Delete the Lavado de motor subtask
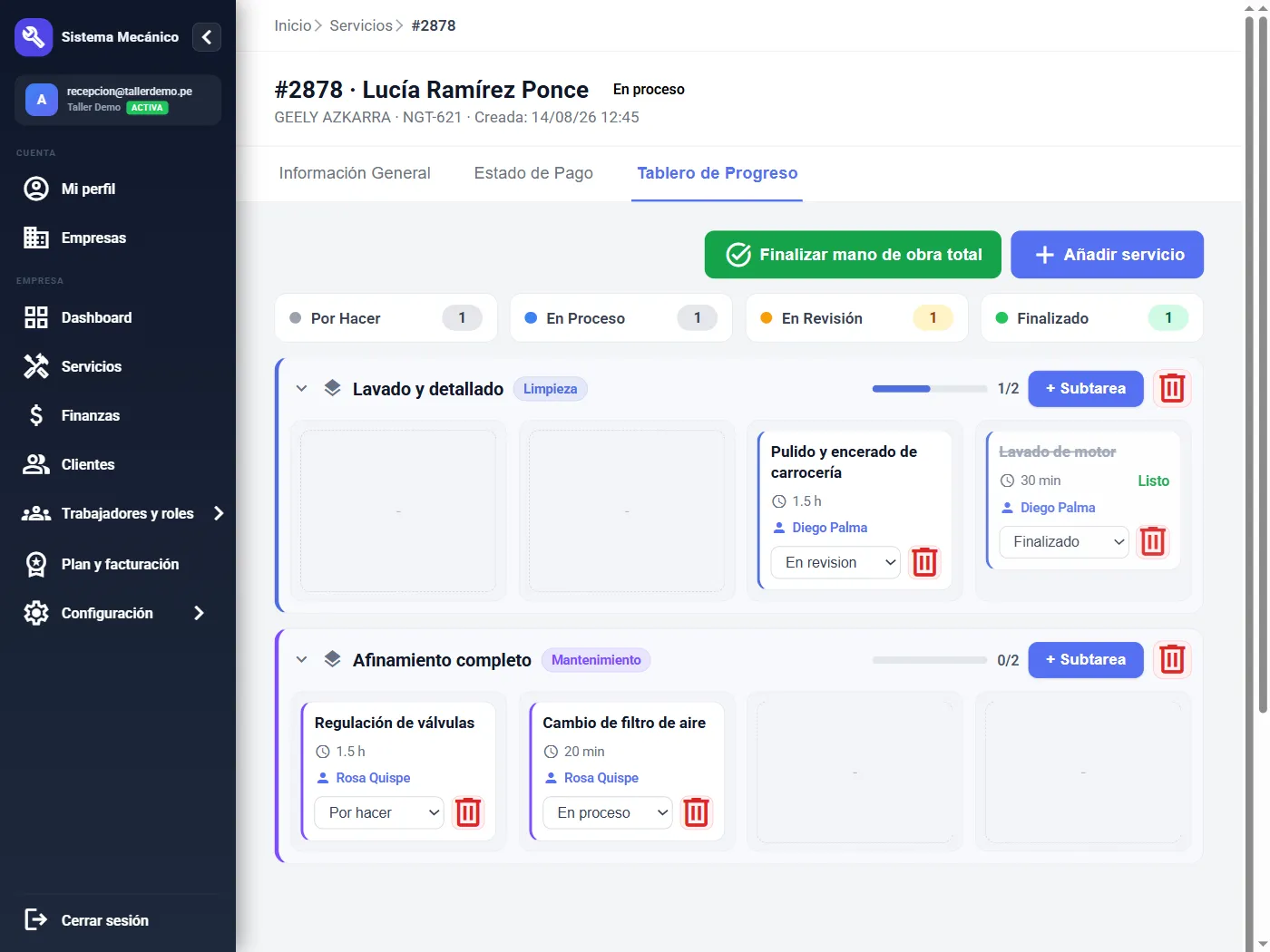 (1153, 541)
